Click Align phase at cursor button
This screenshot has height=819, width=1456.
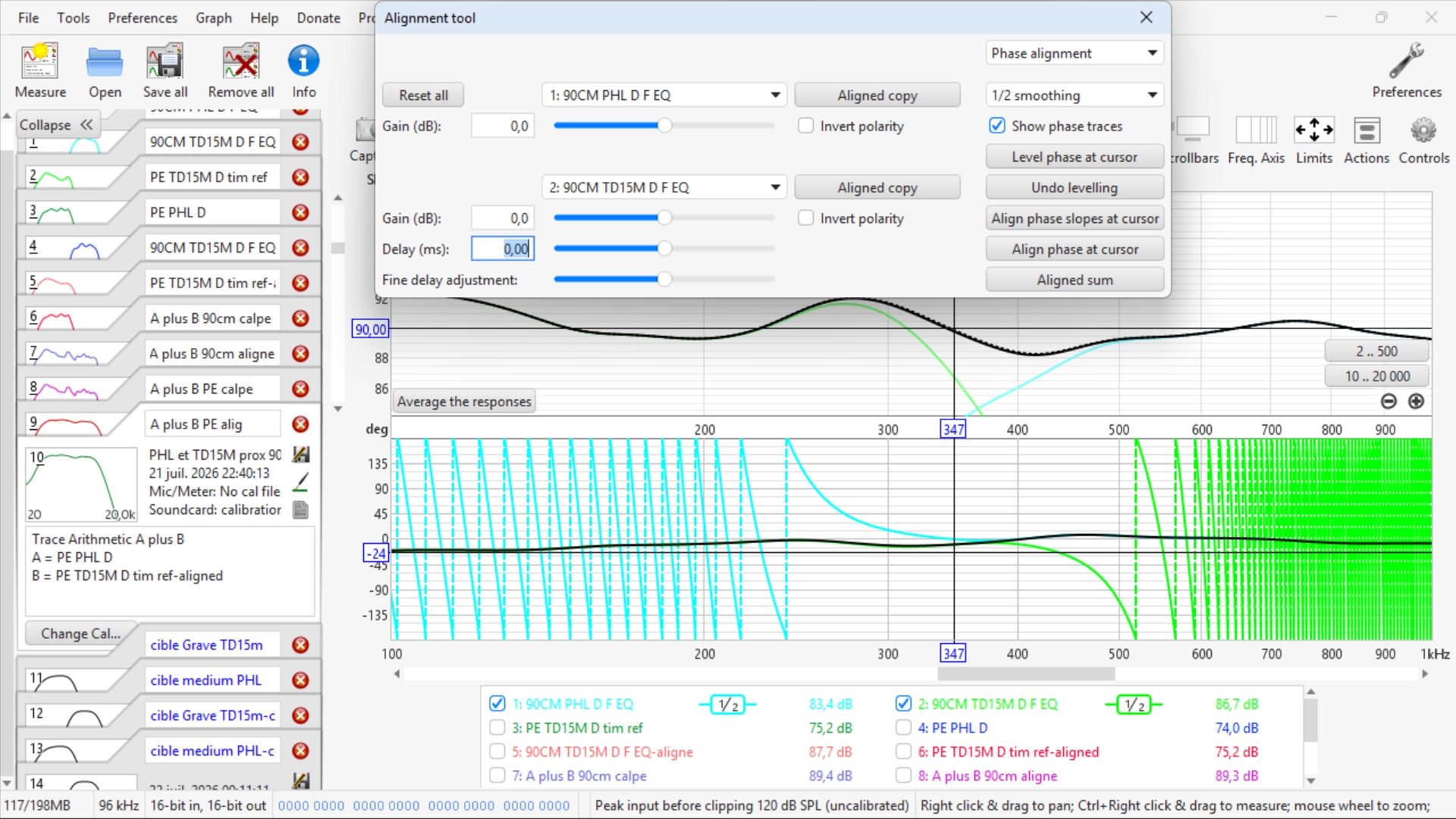point(1075,249)
